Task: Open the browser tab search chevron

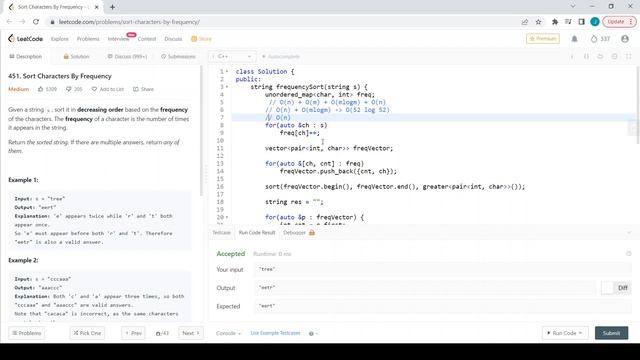Action: pyautogui.click(x=573, y=7)
